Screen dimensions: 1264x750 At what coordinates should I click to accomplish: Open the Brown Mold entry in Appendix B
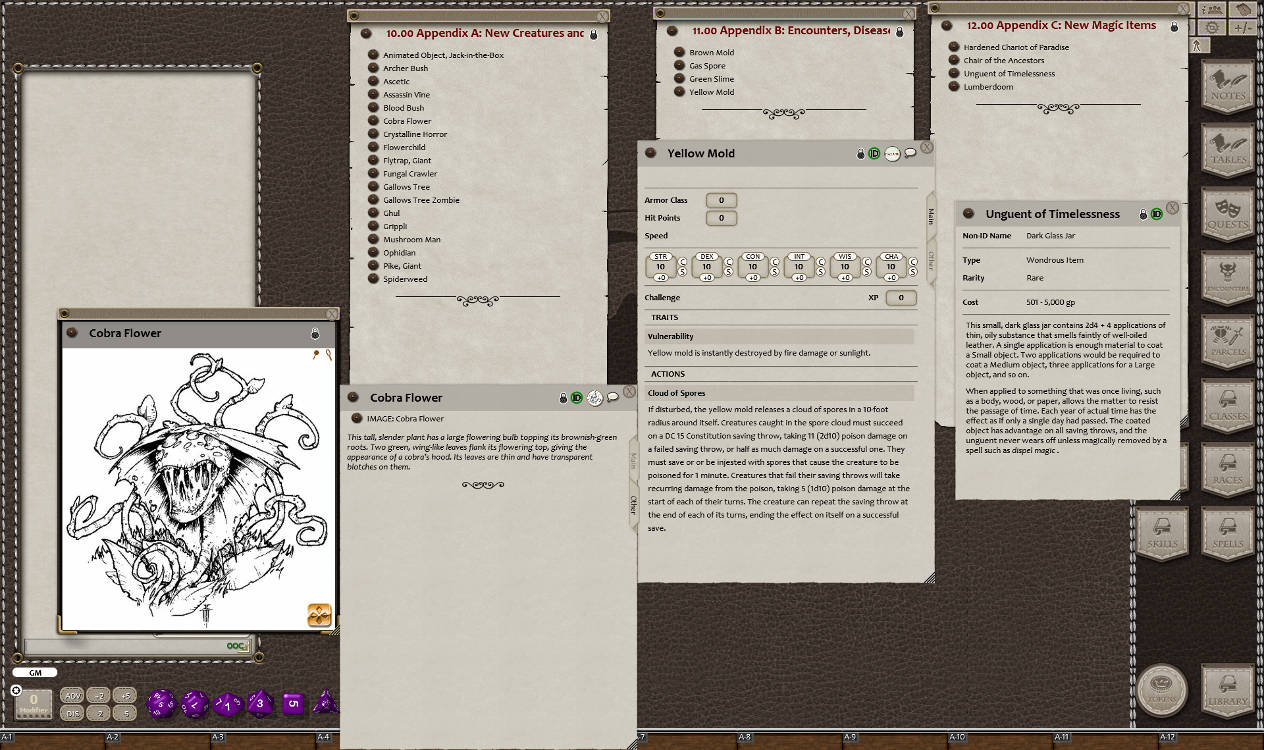coord(710,52)
